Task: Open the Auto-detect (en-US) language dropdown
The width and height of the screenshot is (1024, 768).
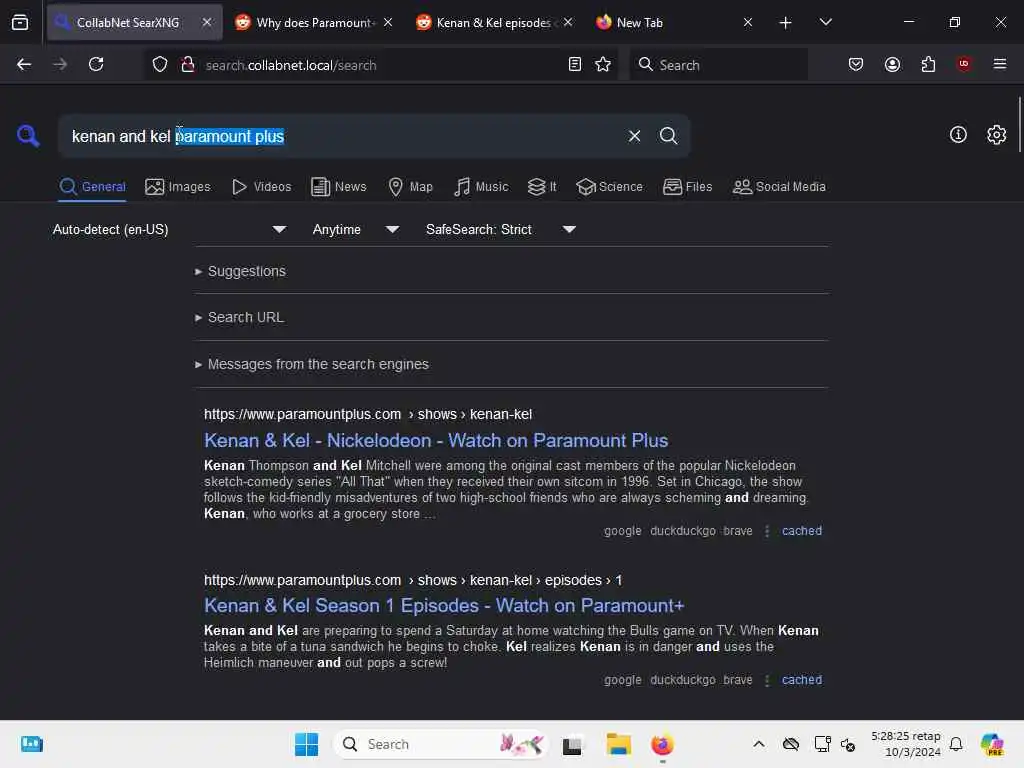Action: [x=170, y=229]
